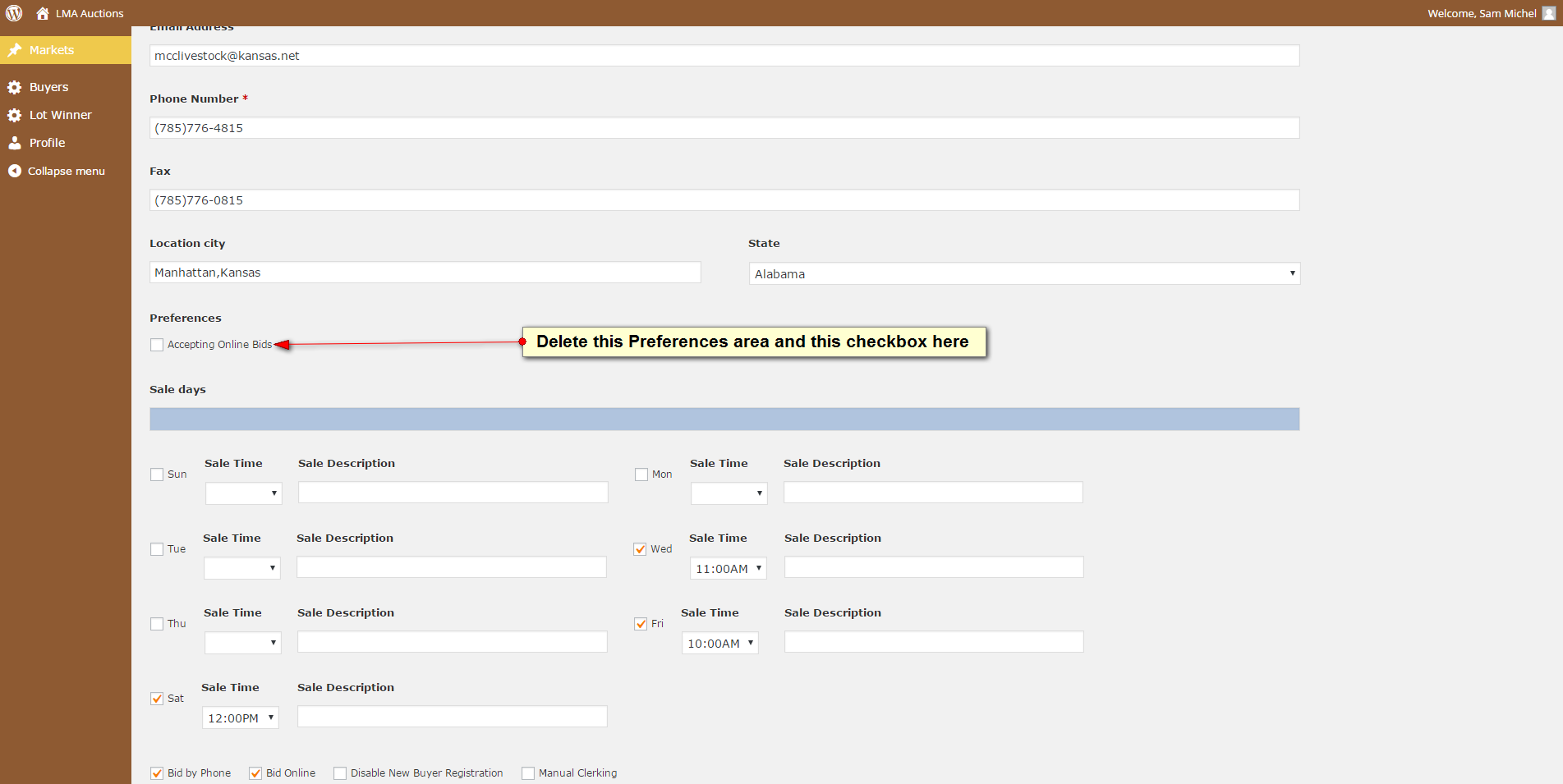Click the Wed Sale Description field
This screenshot has width=1563, height=784.
(934, 567)
